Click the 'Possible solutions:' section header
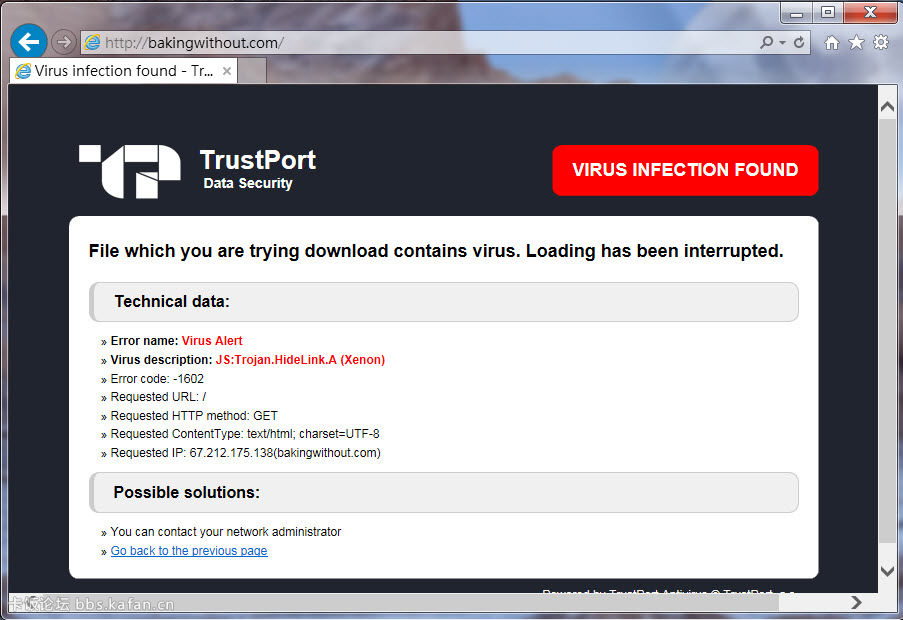 [x=443, y=492]
